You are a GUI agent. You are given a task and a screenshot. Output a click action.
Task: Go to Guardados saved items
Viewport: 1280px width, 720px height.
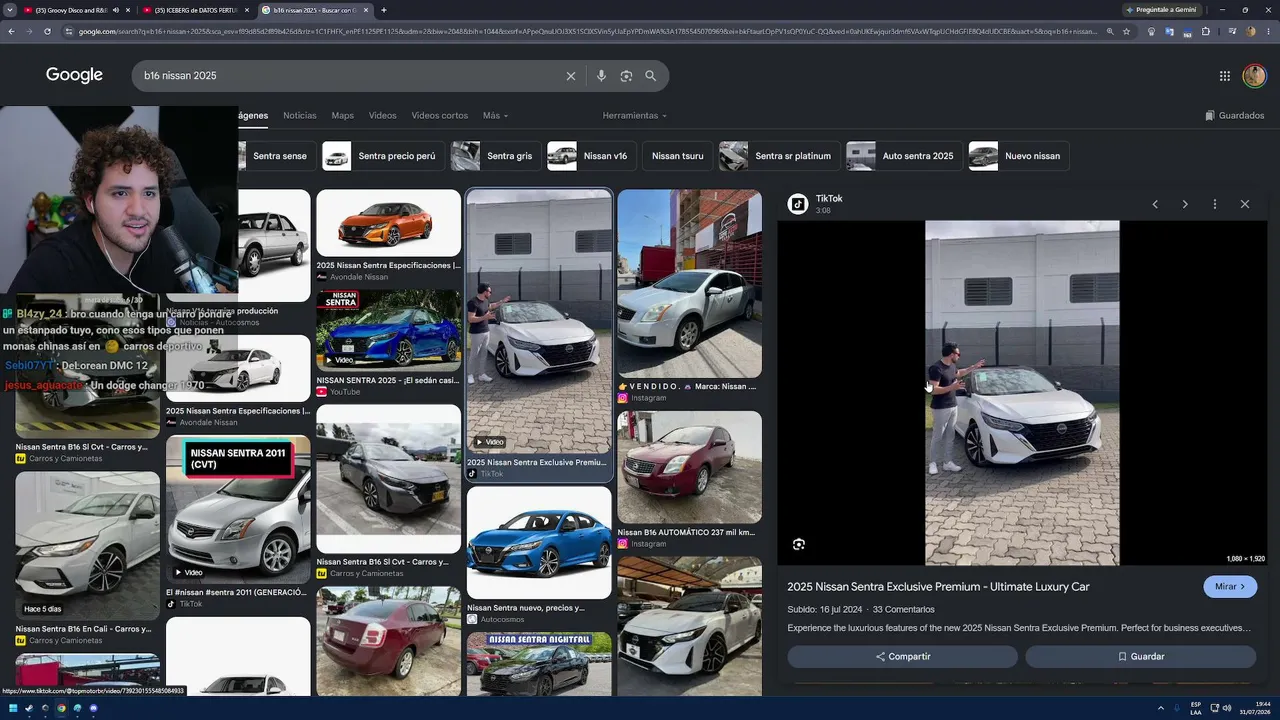1235,116
